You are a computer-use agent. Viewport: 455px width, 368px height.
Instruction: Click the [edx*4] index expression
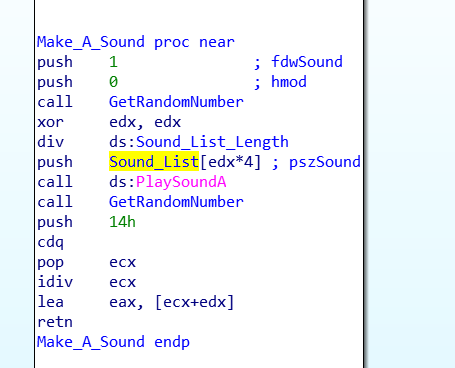pos(230,162)
